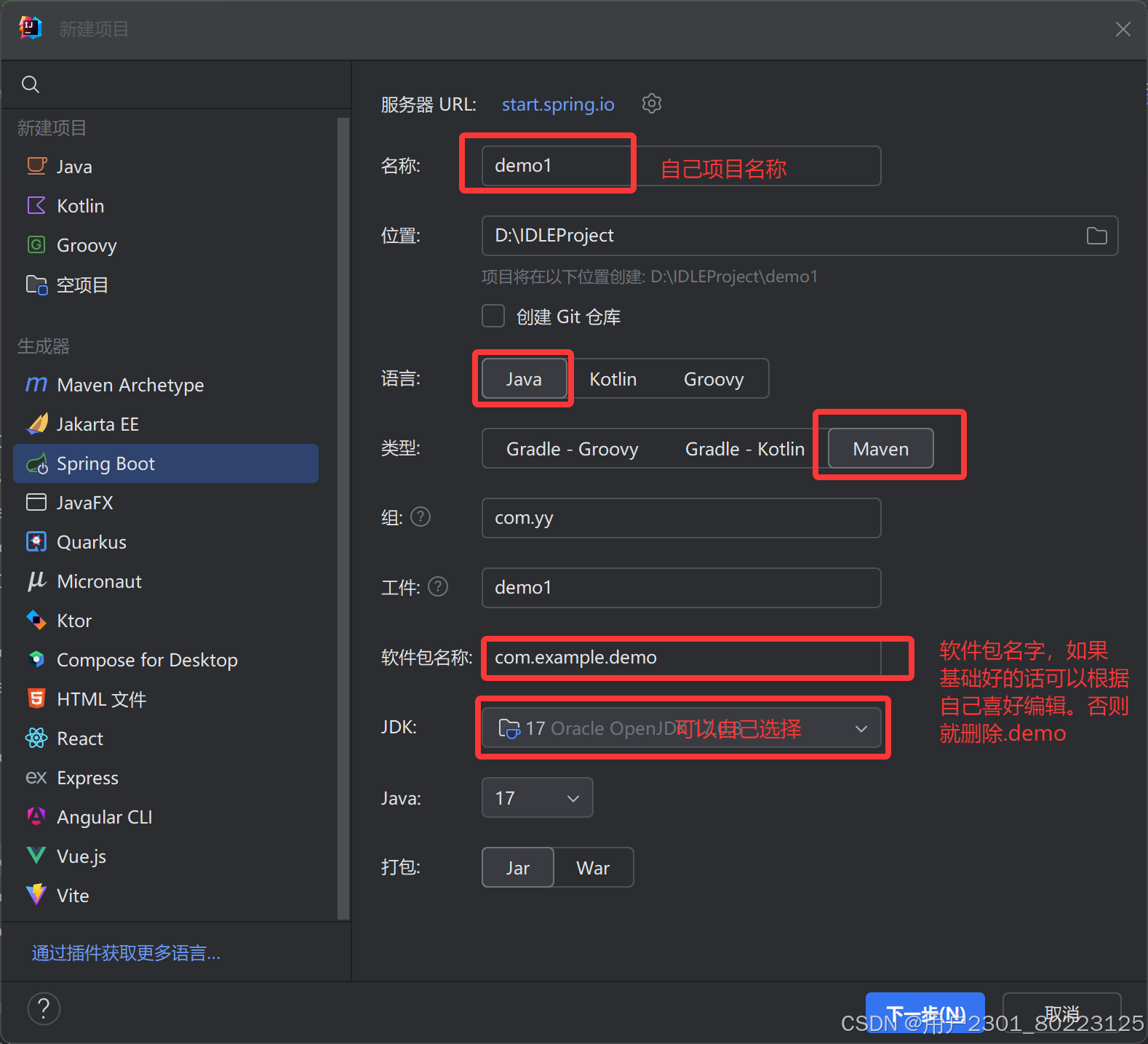The image size is (1148, 1044).
Task: Choose Spring Boot generator icon
Action: coord(36,463)
